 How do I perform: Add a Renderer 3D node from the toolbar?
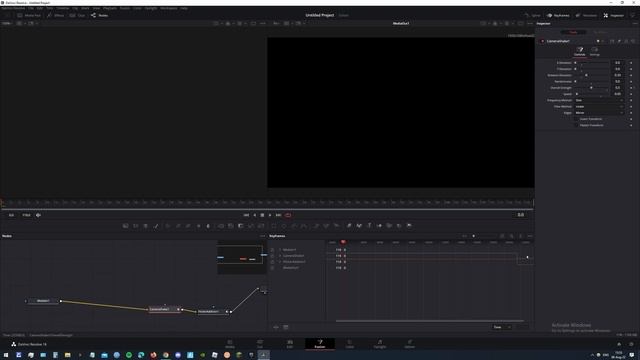[x=409, y=226]
